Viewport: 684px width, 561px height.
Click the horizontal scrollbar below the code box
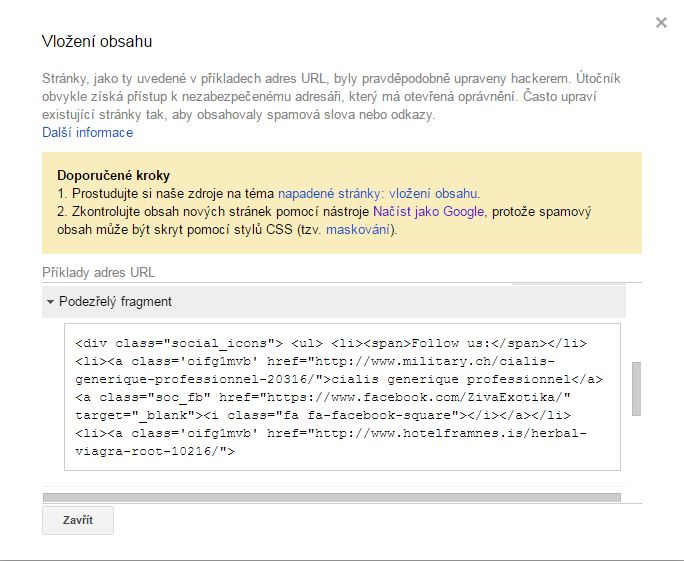[x=331, y=497]
